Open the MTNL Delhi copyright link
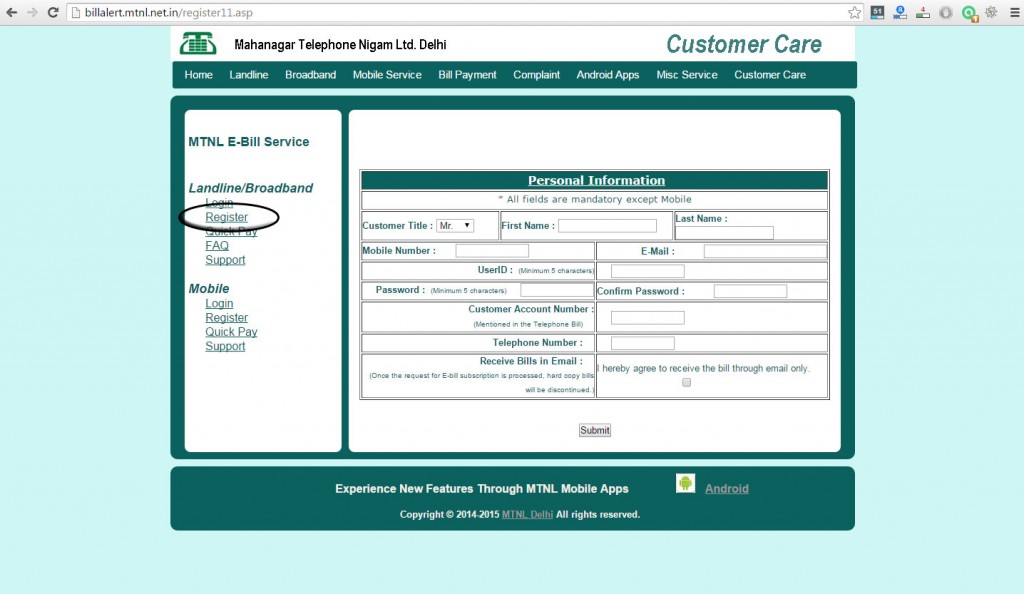 527,514
